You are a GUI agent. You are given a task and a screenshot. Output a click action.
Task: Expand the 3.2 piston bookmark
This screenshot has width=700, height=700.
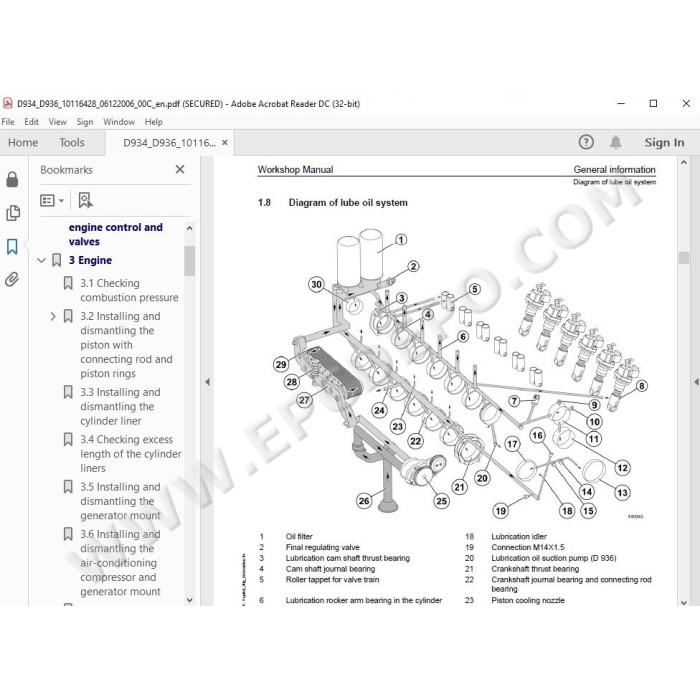pyautogui.click(x=53, y=316)
